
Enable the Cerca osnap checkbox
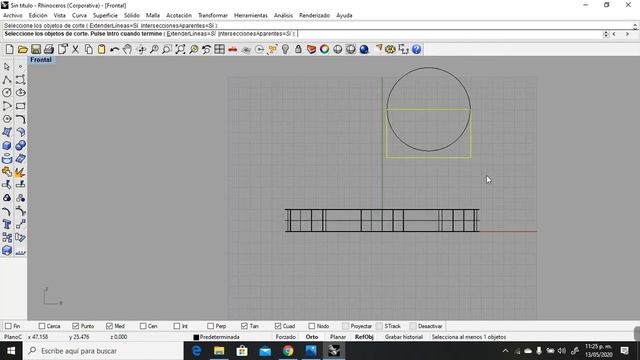pos(42,326)
